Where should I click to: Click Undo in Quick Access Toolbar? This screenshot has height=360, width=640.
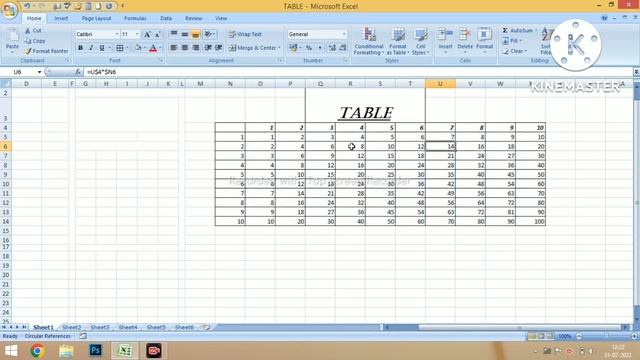click(27, 6)
